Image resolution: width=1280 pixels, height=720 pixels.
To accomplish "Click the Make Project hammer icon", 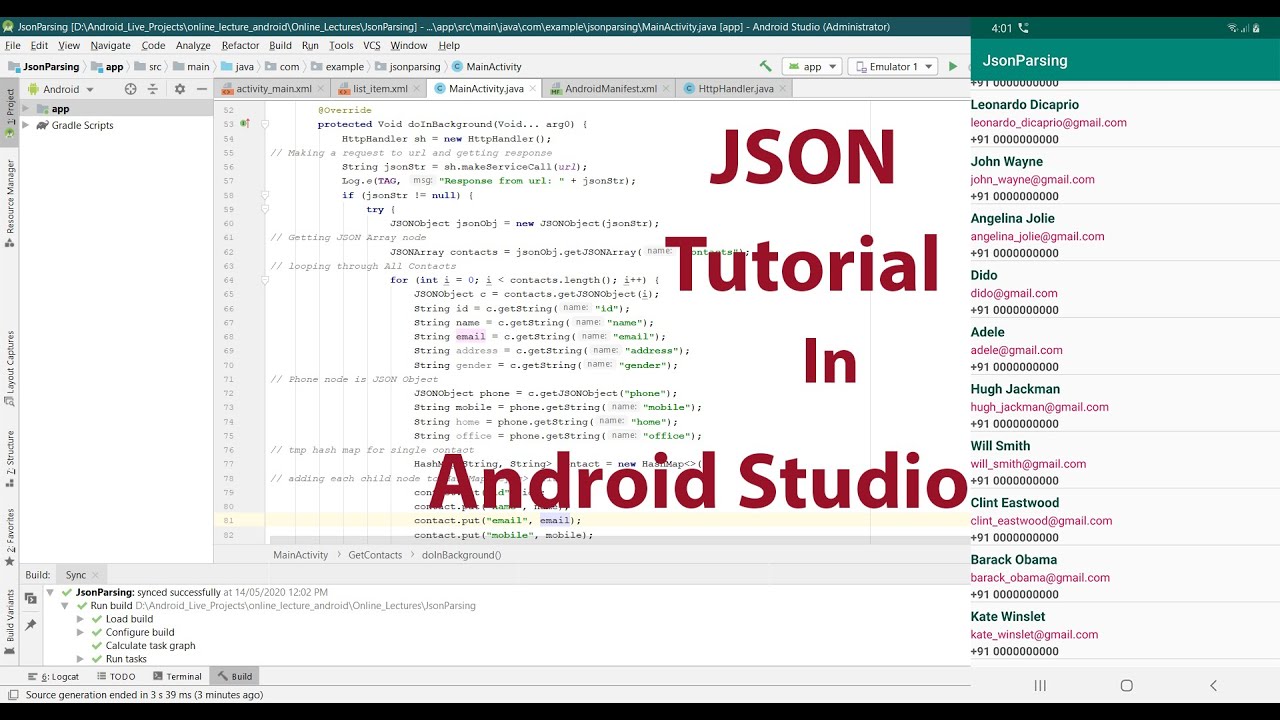I will 765,66.
